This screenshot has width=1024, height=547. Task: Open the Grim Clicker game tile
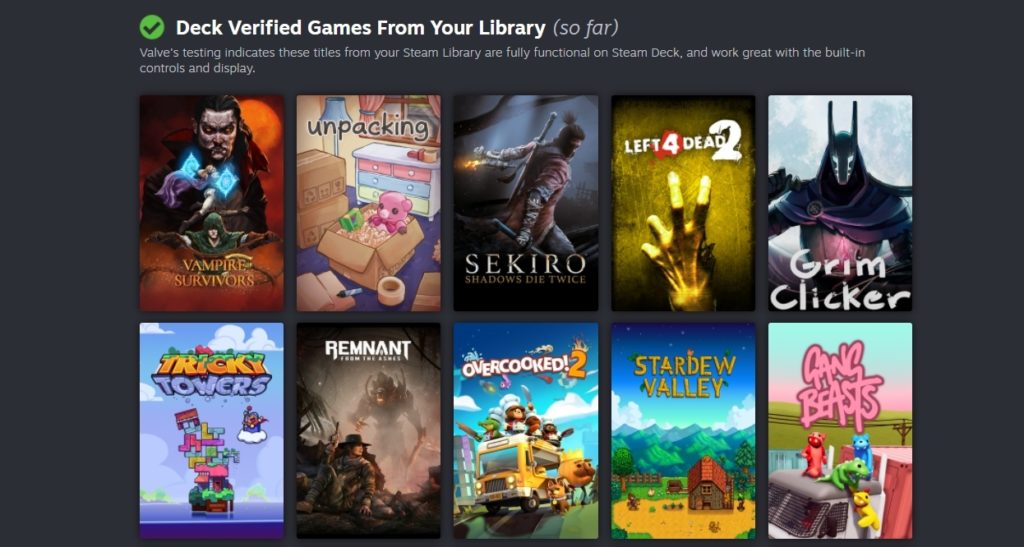840,203
